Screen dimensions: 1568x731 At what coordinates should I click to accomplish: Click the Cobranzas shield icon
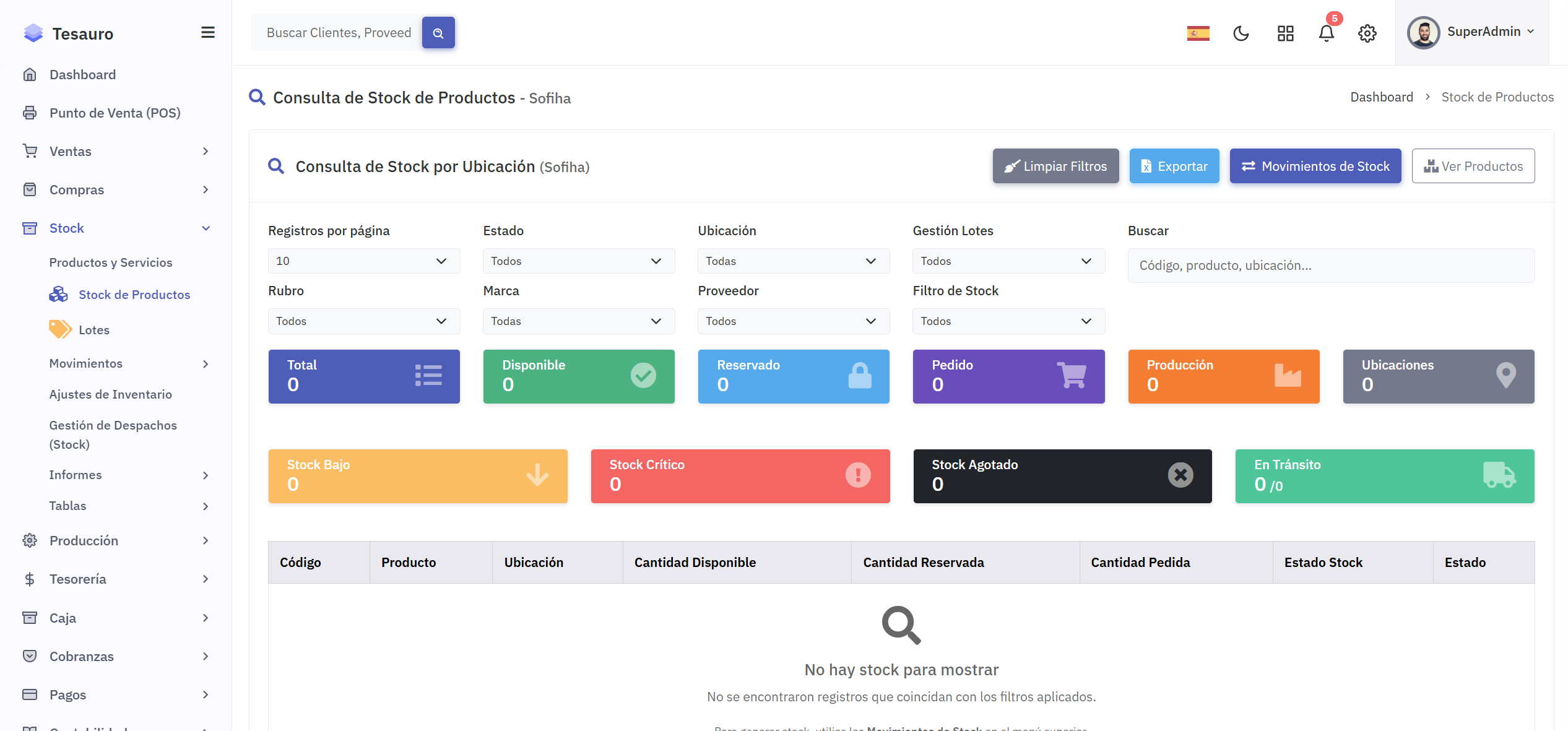[x=30, y=656]
